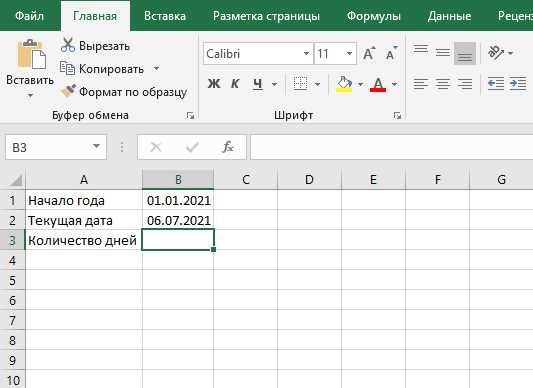Expand the borders dropdown arrow
This screenshot has height=388, width=533.
[317, 84]
